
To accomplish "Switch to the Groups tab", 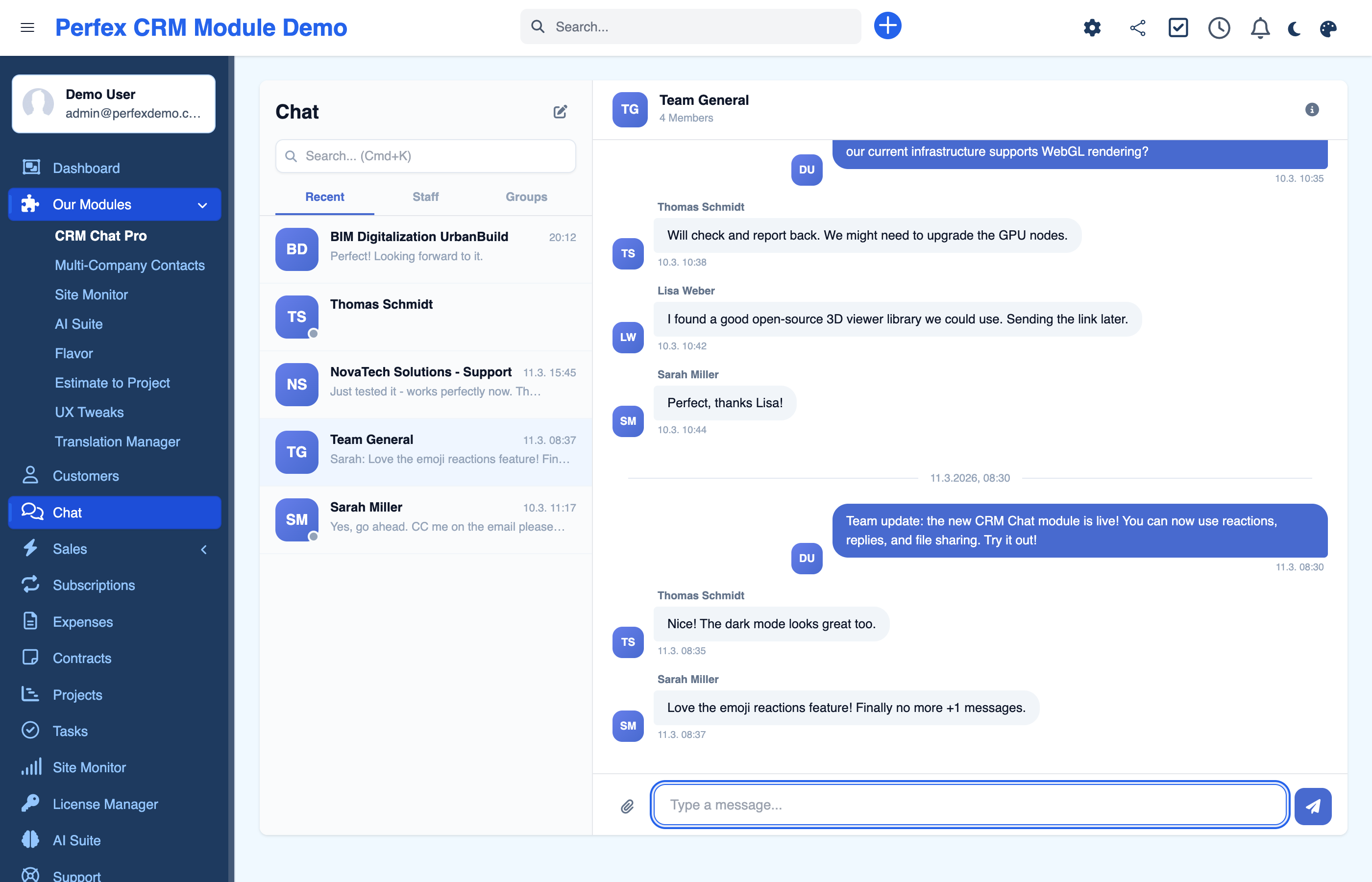I will [x=526, y=196].
